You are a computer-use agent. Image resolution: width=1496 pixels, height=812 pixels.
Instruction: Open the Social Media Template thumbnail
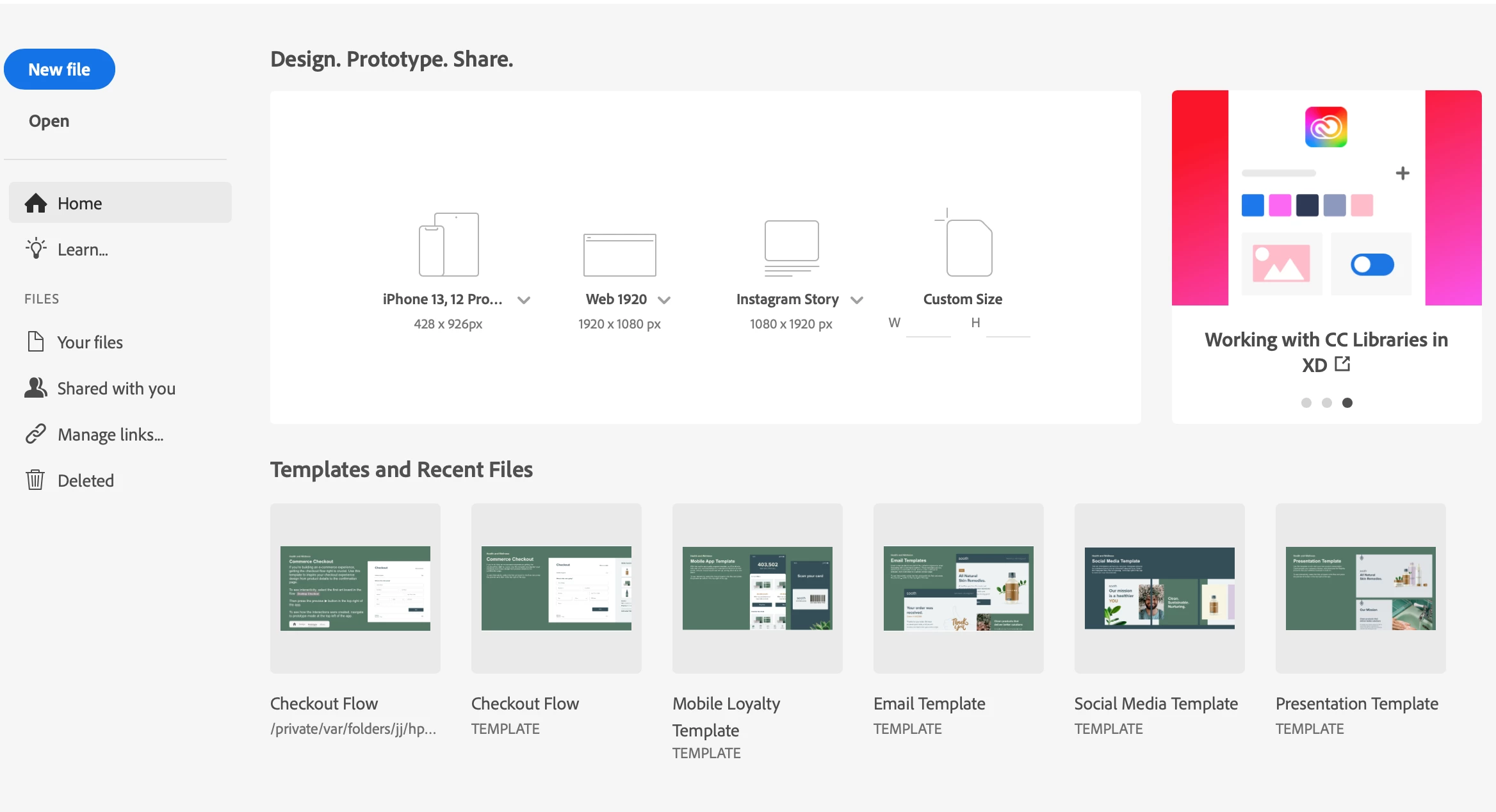pos(1159,588)
